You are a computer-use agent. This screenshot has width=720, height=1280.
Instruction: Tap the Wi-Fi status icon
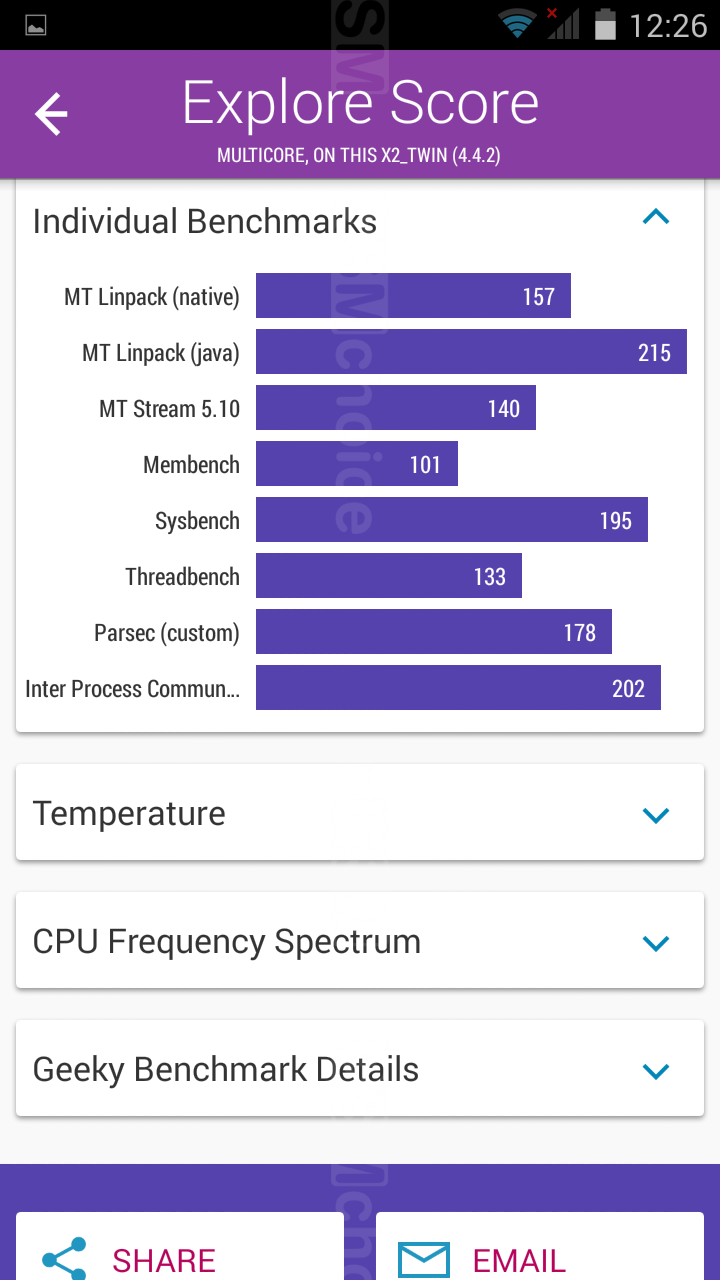point(516,24)
